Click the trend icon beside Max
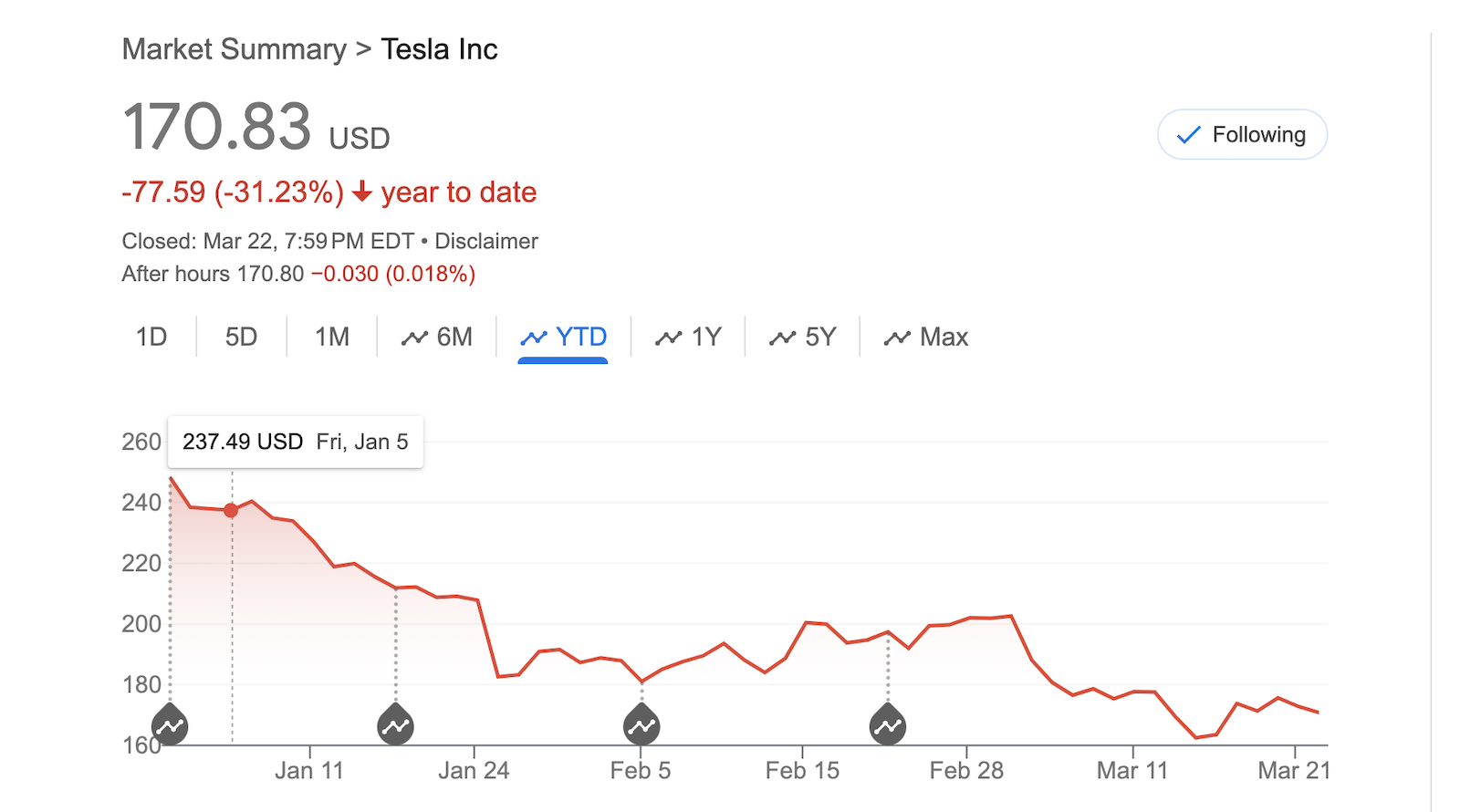1460x812 pixels. coord(897,338)
